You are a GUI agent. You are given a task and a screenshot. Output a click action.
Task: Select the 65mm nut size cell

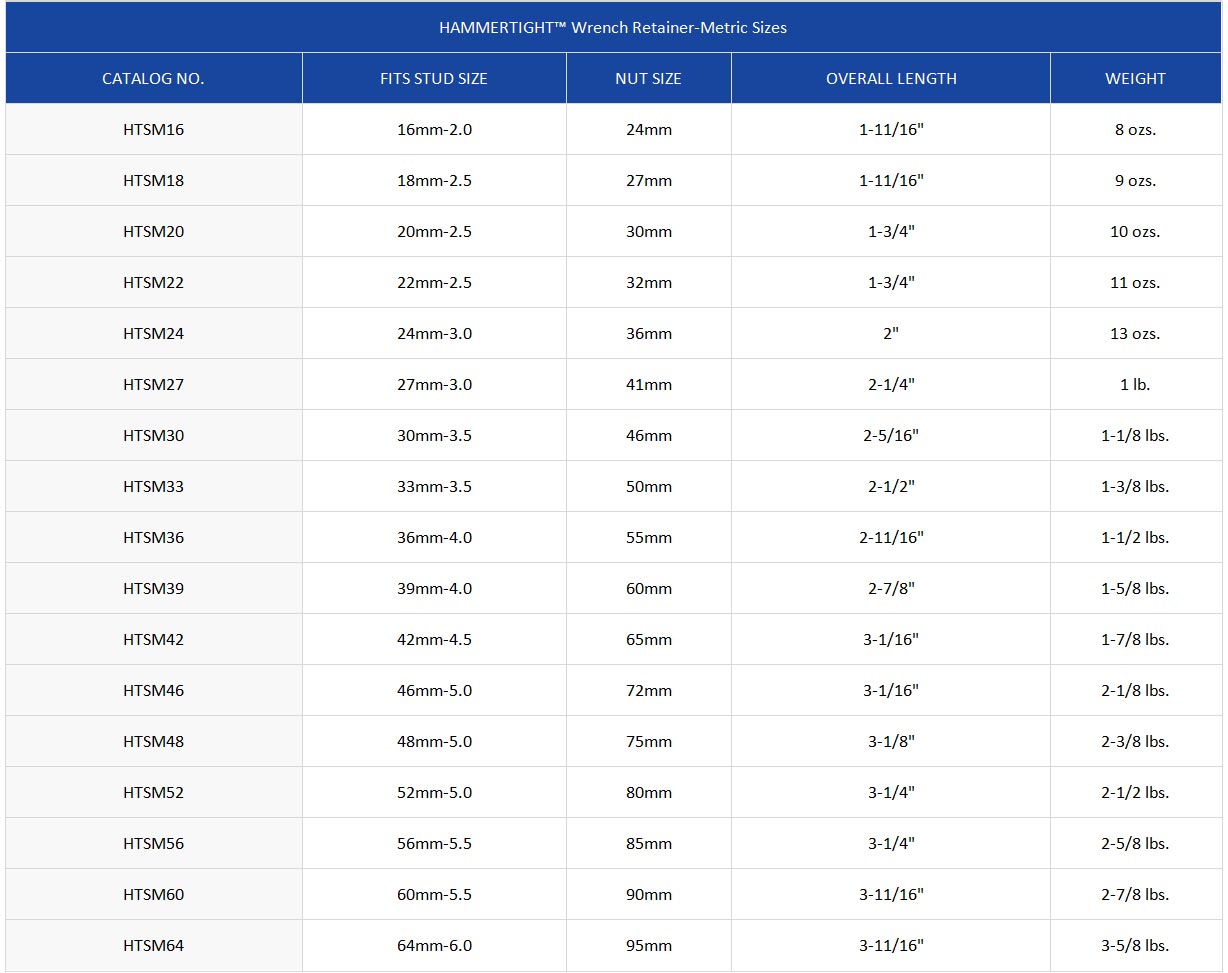pos(649,640)
